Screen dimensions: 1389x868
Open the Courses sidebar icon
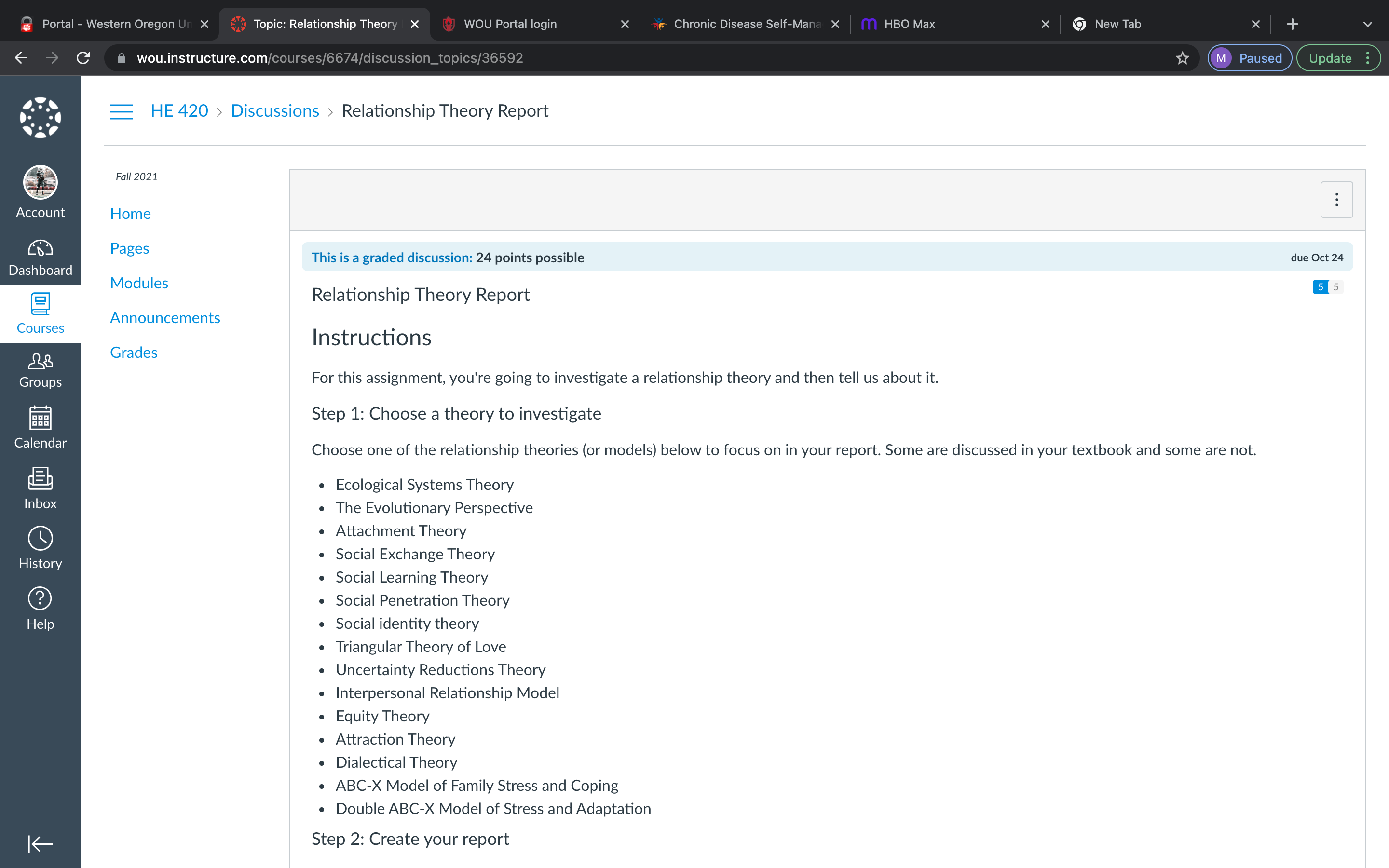(40, 304)
